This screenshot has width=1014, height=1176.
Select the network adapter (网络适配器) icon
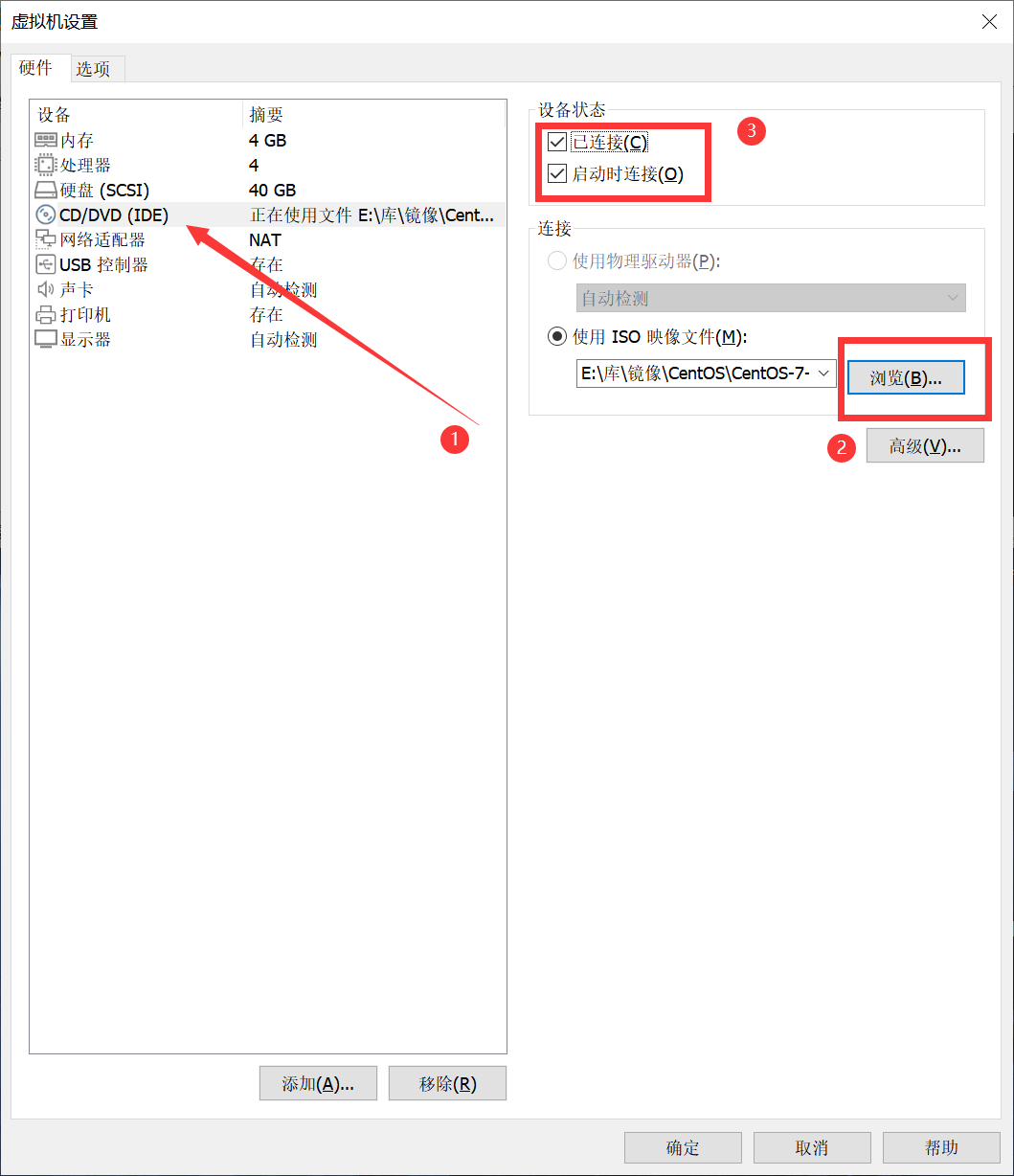[46, 239]
